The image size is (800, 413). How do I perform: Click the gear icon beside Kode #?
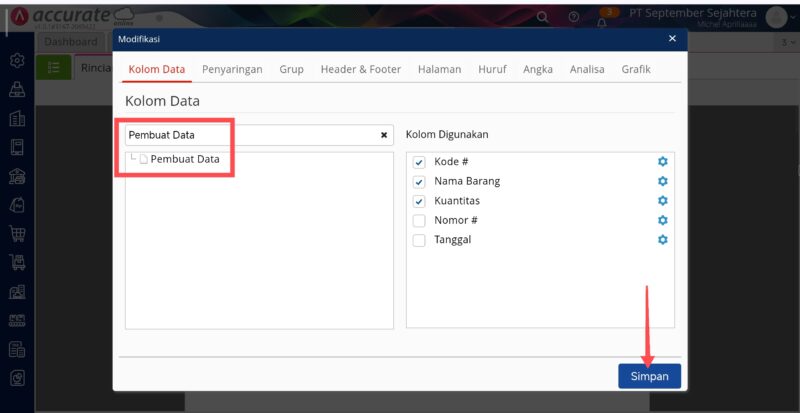[x=662, y=162]
